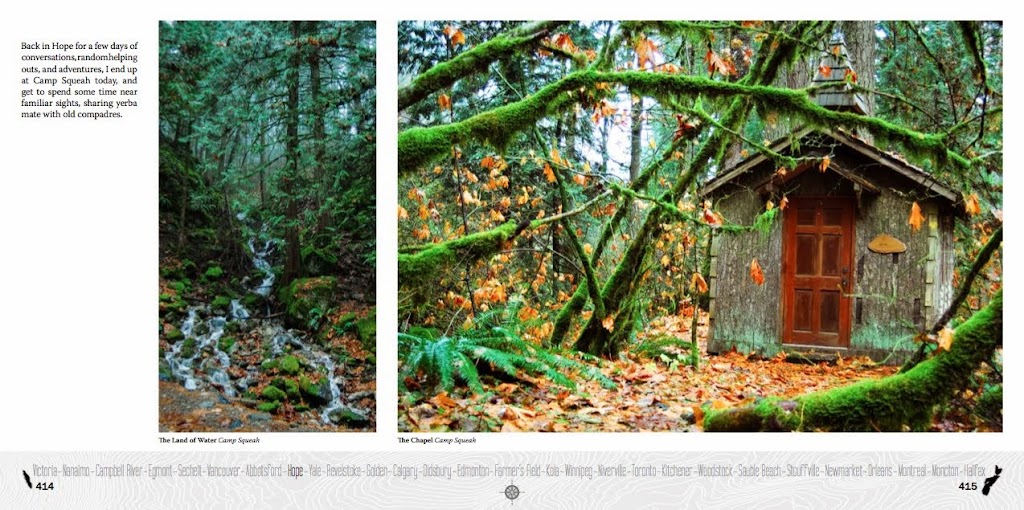The image size is (1024, 510).
Task: Click the compass rose icon at page bottom
Action: (x=512, y=492)
